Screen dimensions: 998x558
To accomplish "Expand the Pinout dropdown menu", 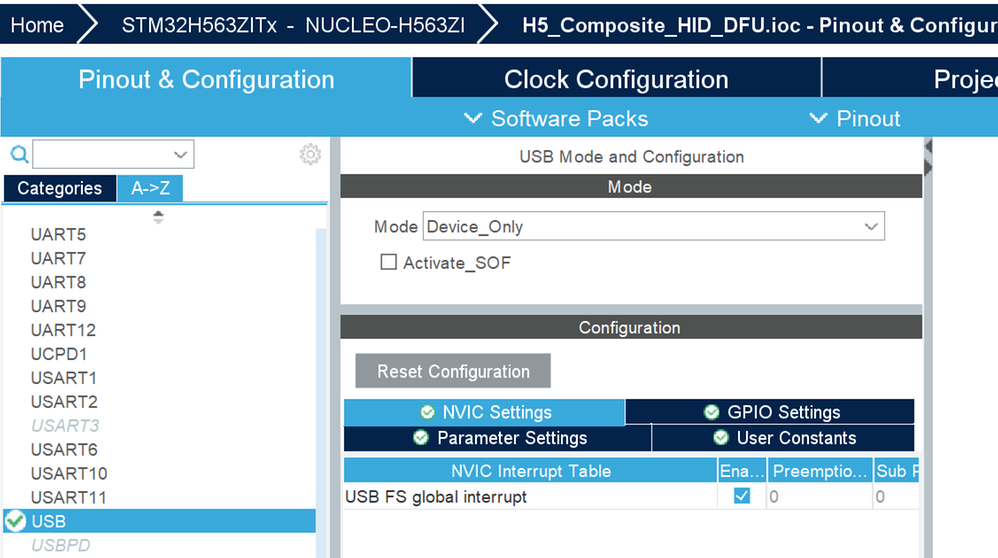I will click(855, 118).
